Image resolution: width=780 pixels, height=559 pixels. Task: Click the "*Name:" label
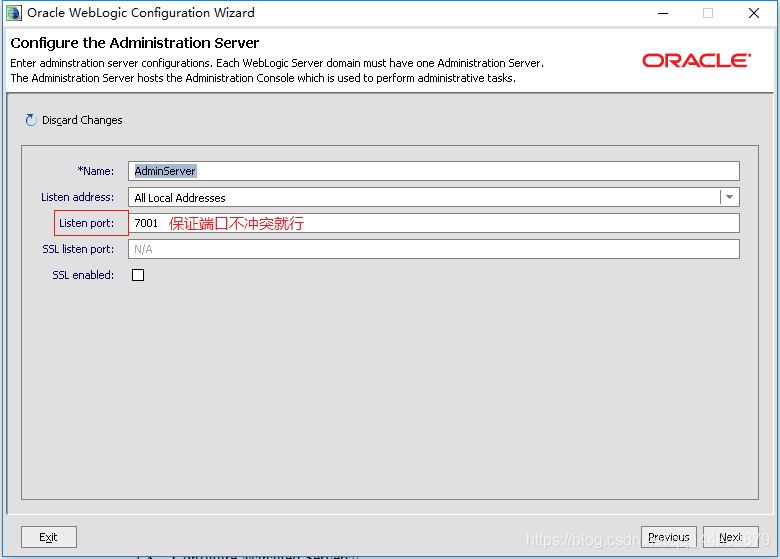point(96,171)
